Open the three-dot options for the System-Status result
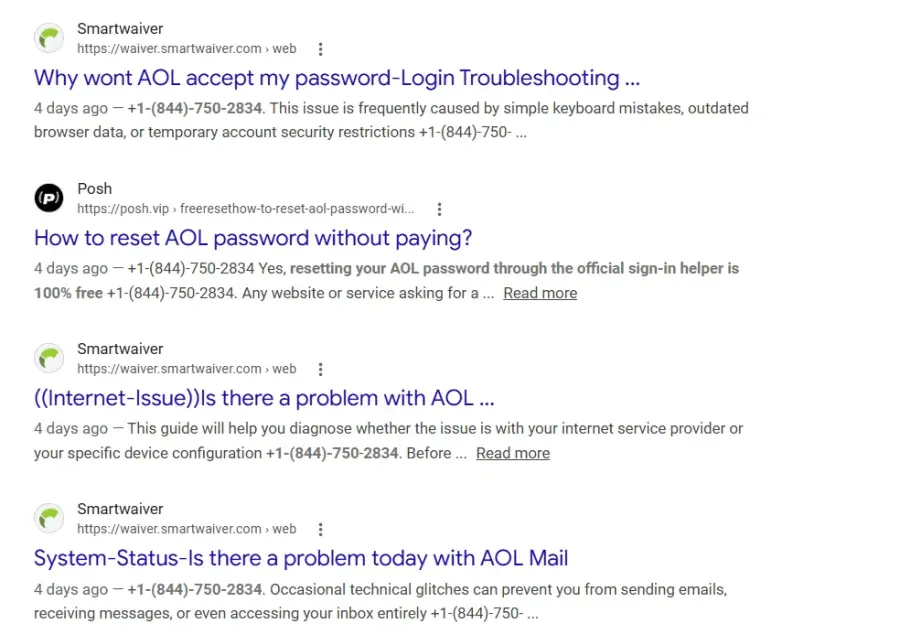 tap(320, 530)
